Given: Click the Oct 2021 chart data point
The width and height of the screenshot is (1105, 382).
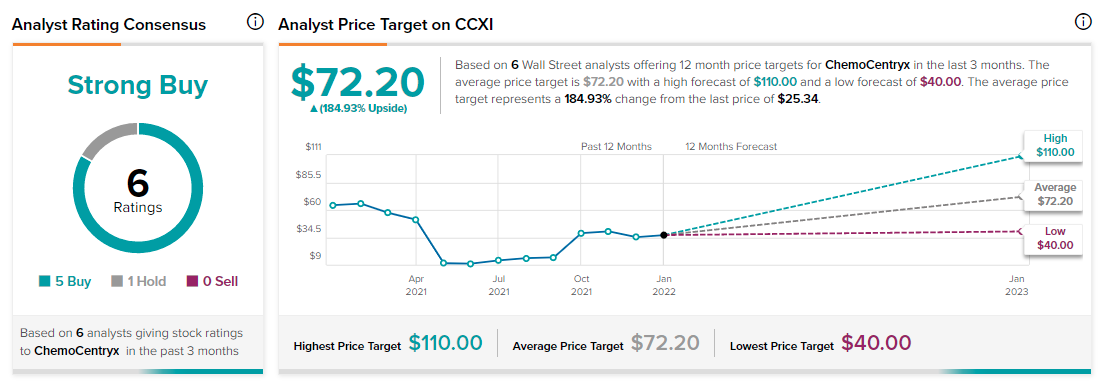Looking at the screenshot, I should click(581, 233).
